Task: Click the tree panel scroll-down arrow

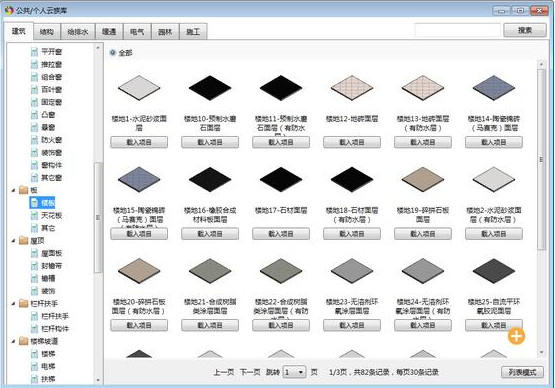Action: tap(98, 380)
